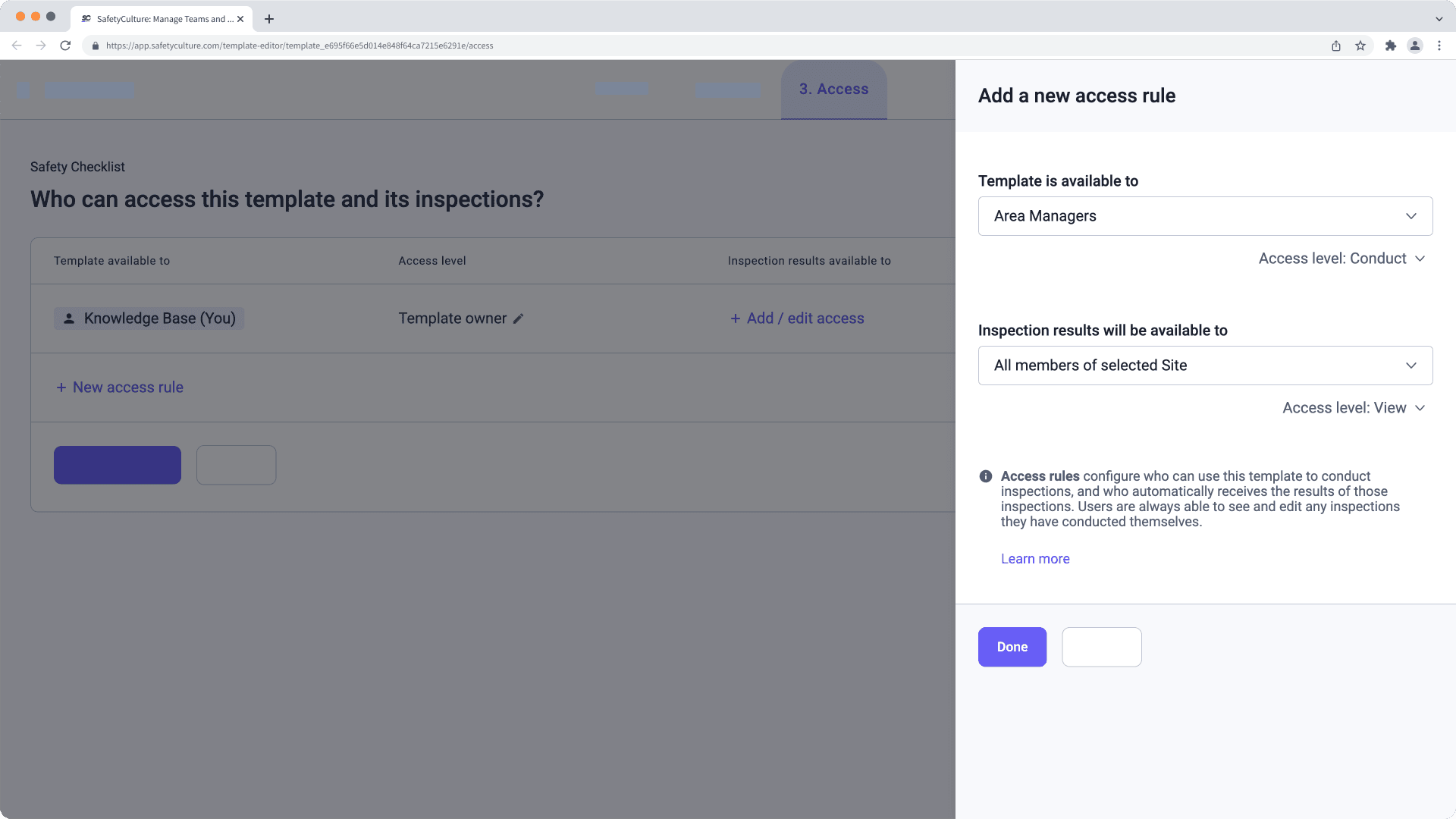Switch to the 3. Access tab
1456x819 pixels.
pyautogui.click(x=833, y=89)
